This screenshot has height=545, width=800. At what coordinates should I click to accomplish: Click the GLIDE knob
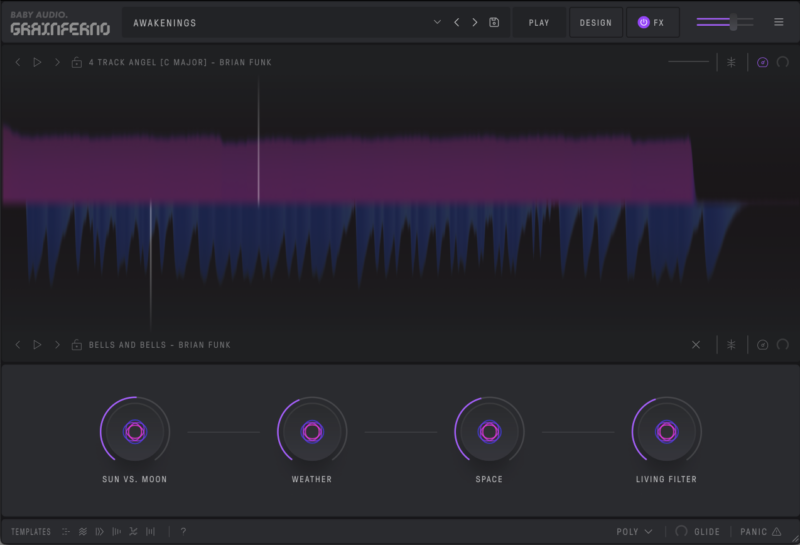pos(681,531)
